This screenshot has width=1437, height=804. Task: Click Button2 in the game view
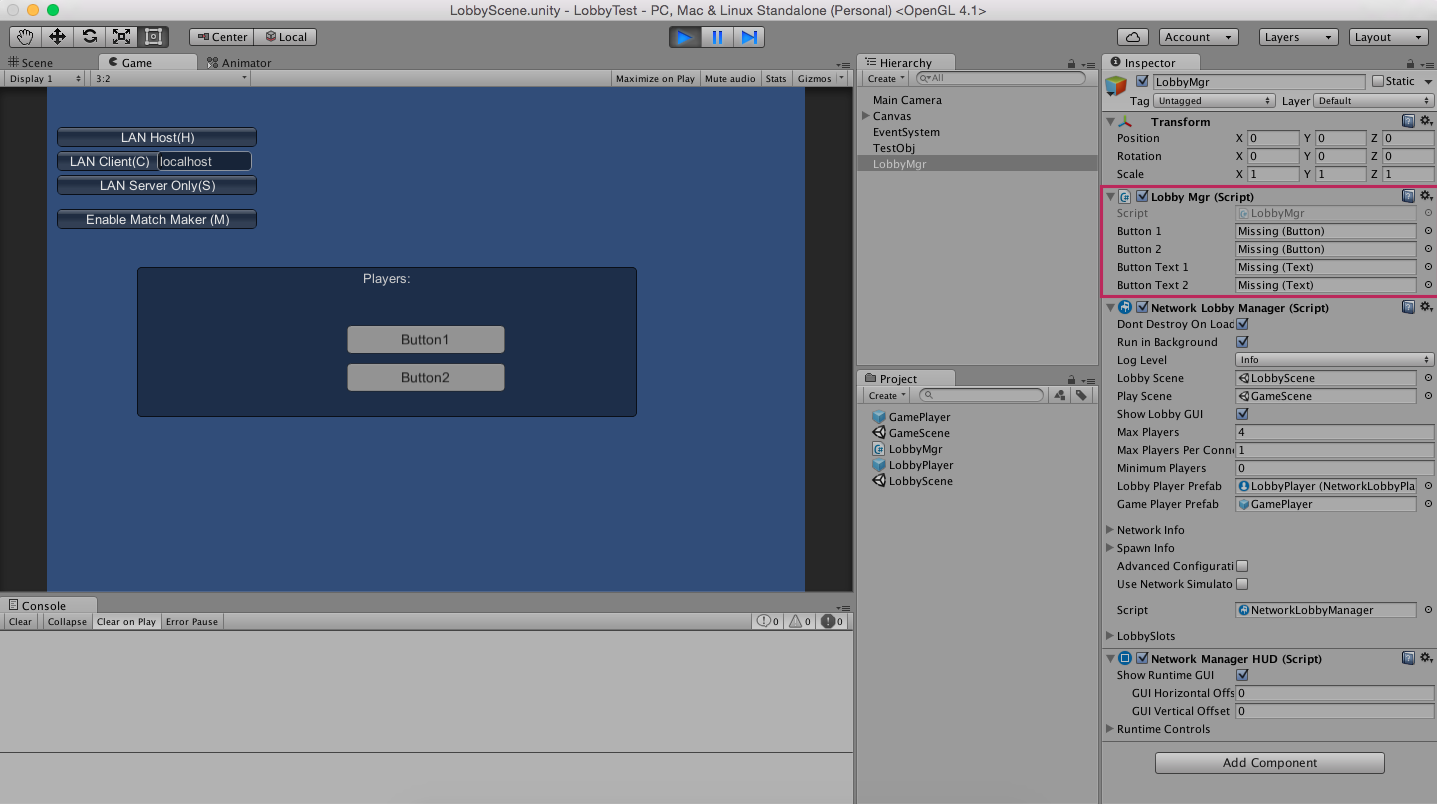pos(426,377)
